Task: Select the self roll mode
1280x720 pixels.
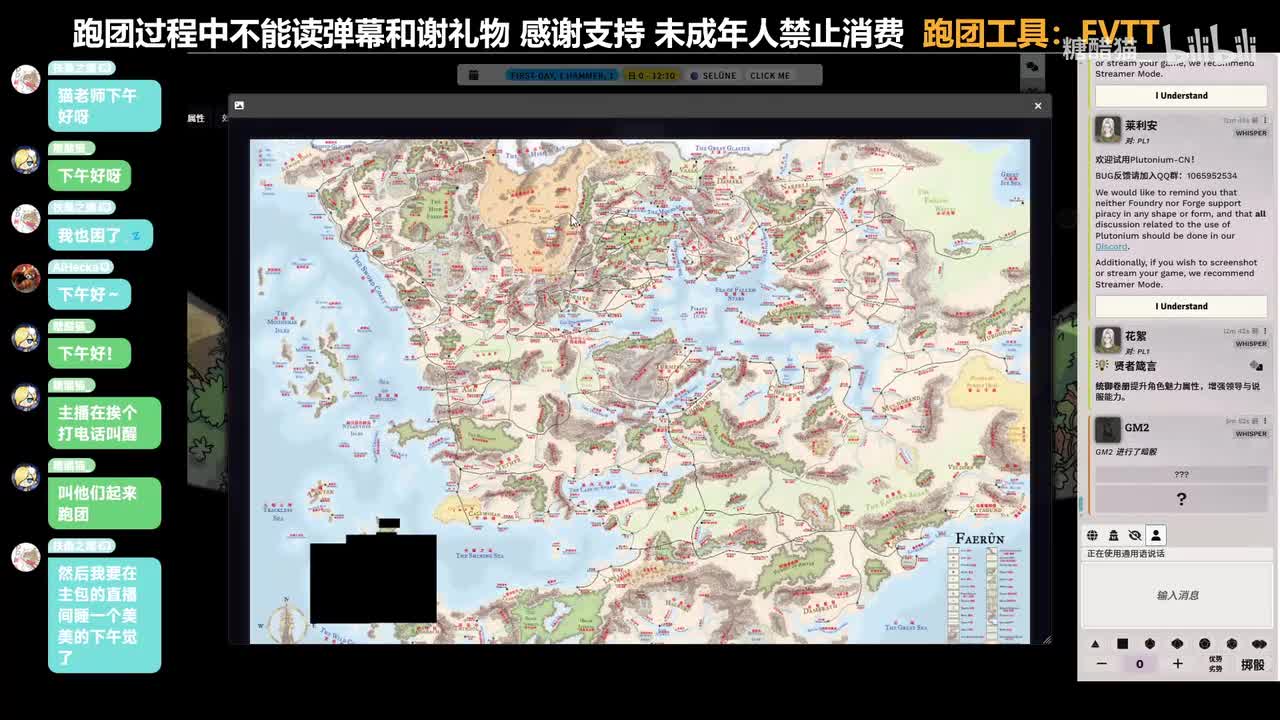Action: [x=1156, y=536]
